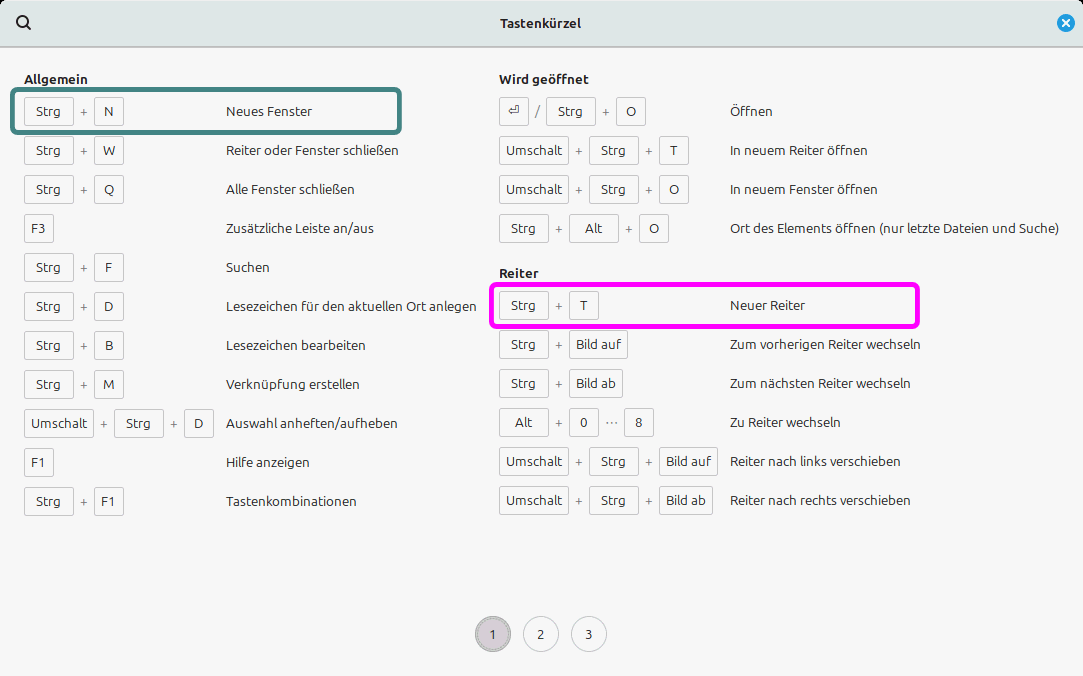This screenshot has width=1083, height=676.
Task: Click the W key cap
Action: 109,150
